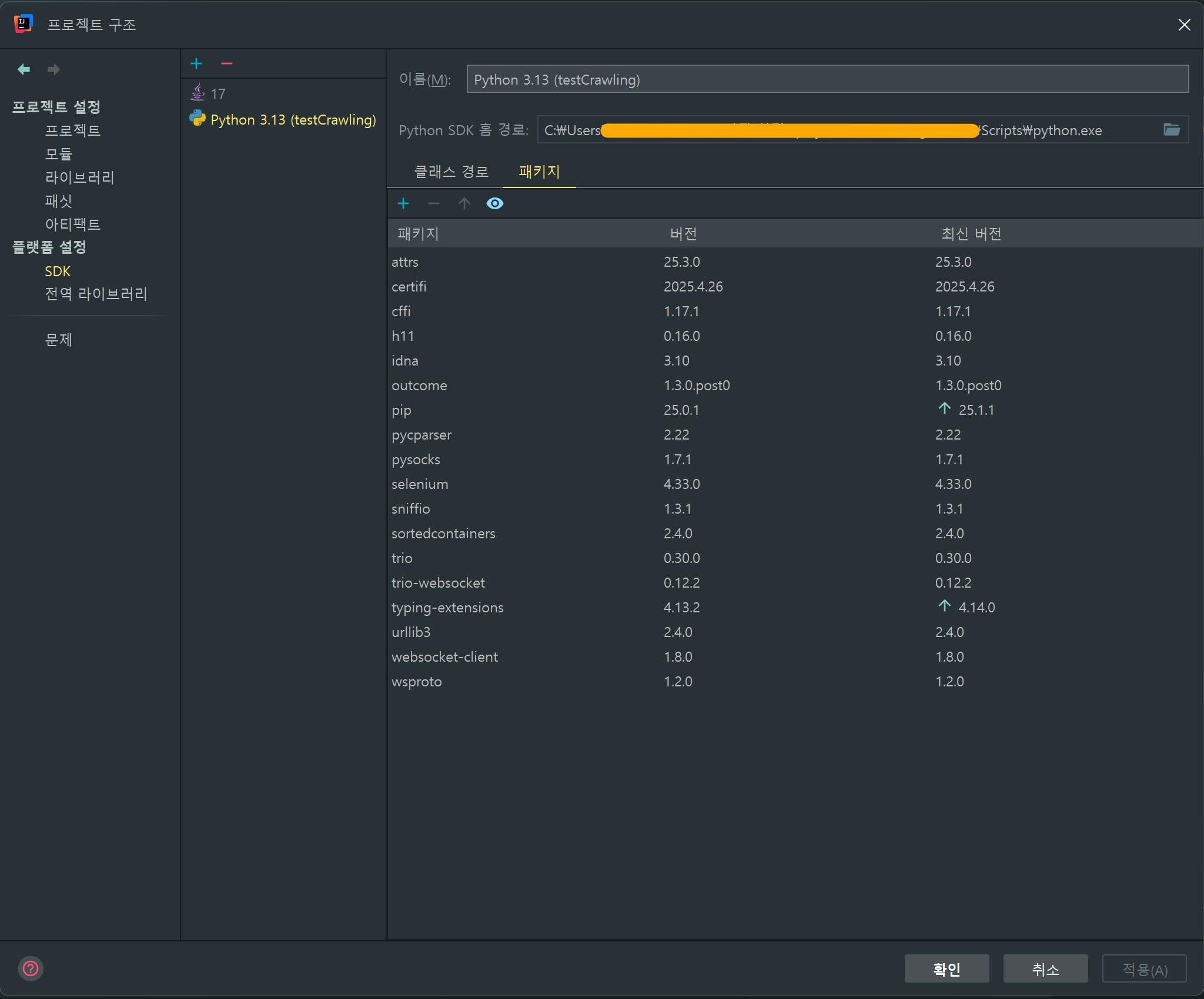Click pip installed version 25.0.1
This screenshot has height=999, width=1204.
point(682,410)
